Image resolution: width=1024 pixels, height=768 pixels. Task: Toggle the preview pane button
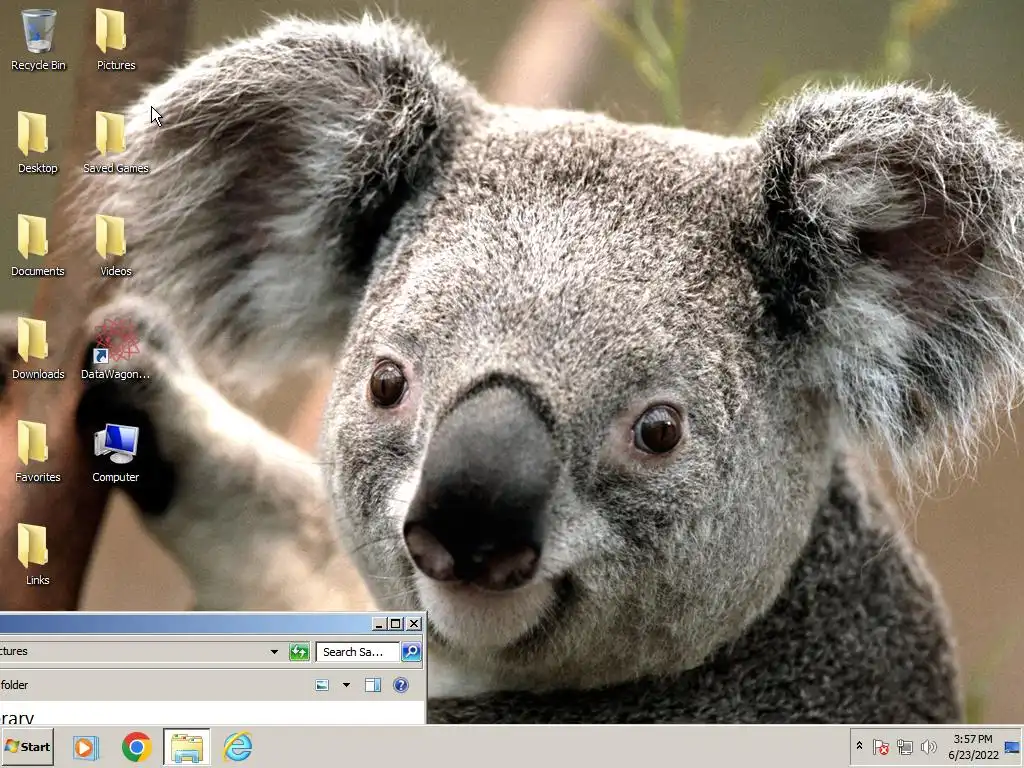(x=373, y=685)
